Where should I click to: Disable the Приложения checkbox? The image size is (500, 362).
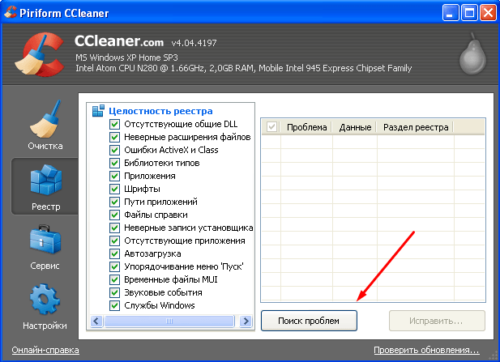click(115, 176)
